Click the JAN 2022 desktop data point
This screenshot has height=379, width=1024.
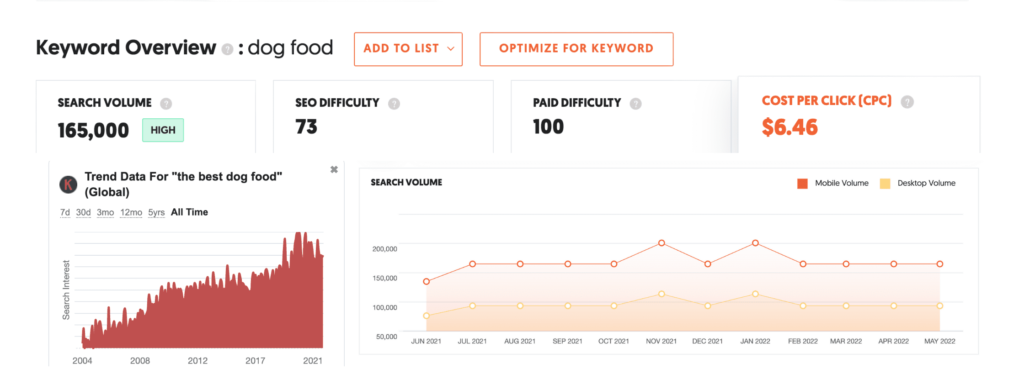pyautogui.click(x=756, y=294)
